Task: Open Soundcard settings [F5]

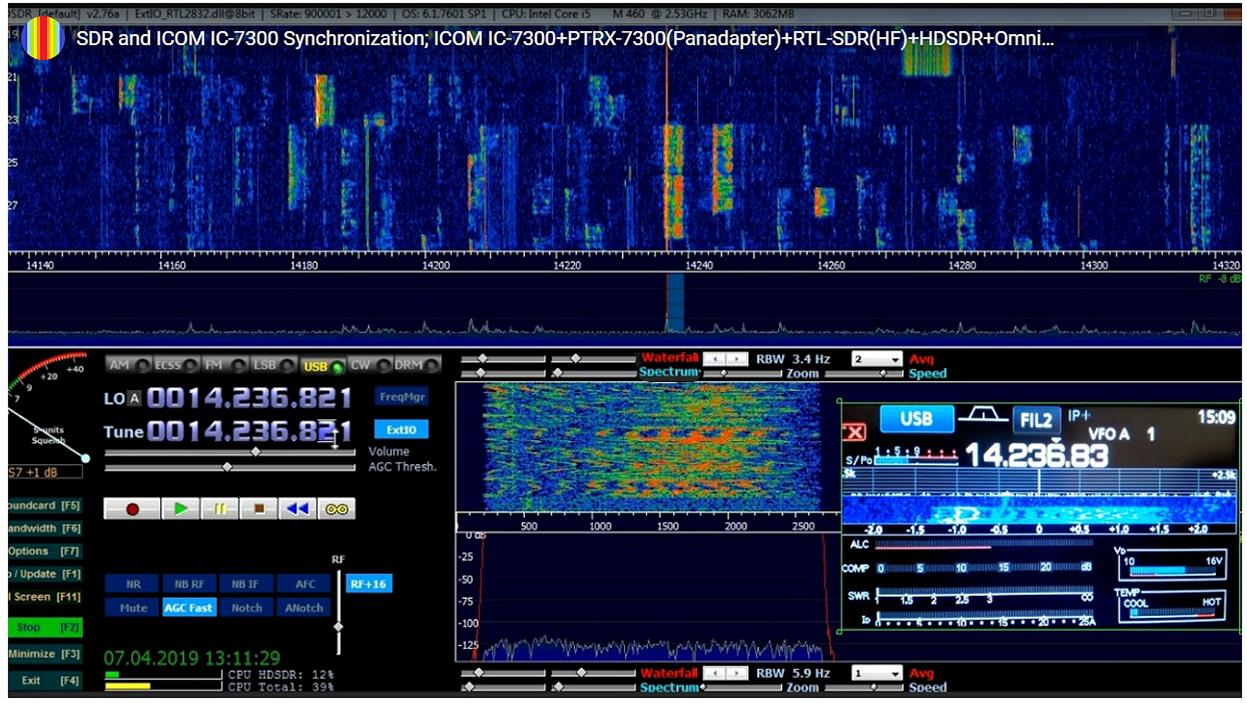Action: click(45, 506)
